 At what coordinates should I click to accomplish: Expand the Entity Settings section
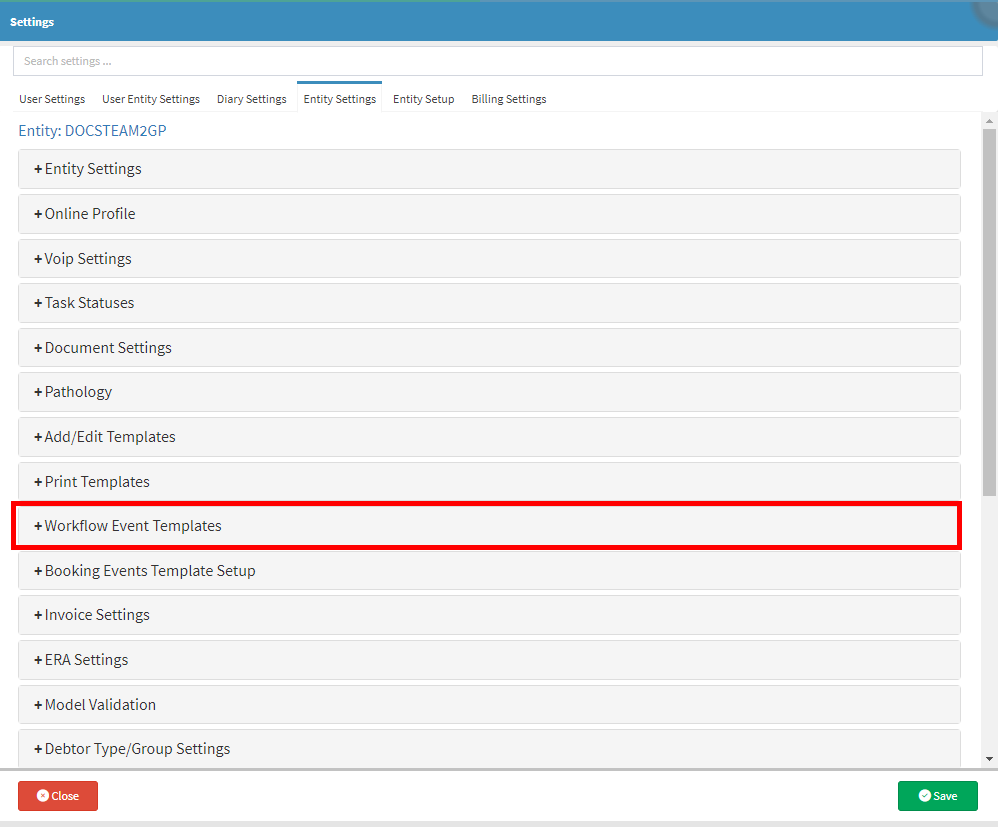tap(93, 169)
